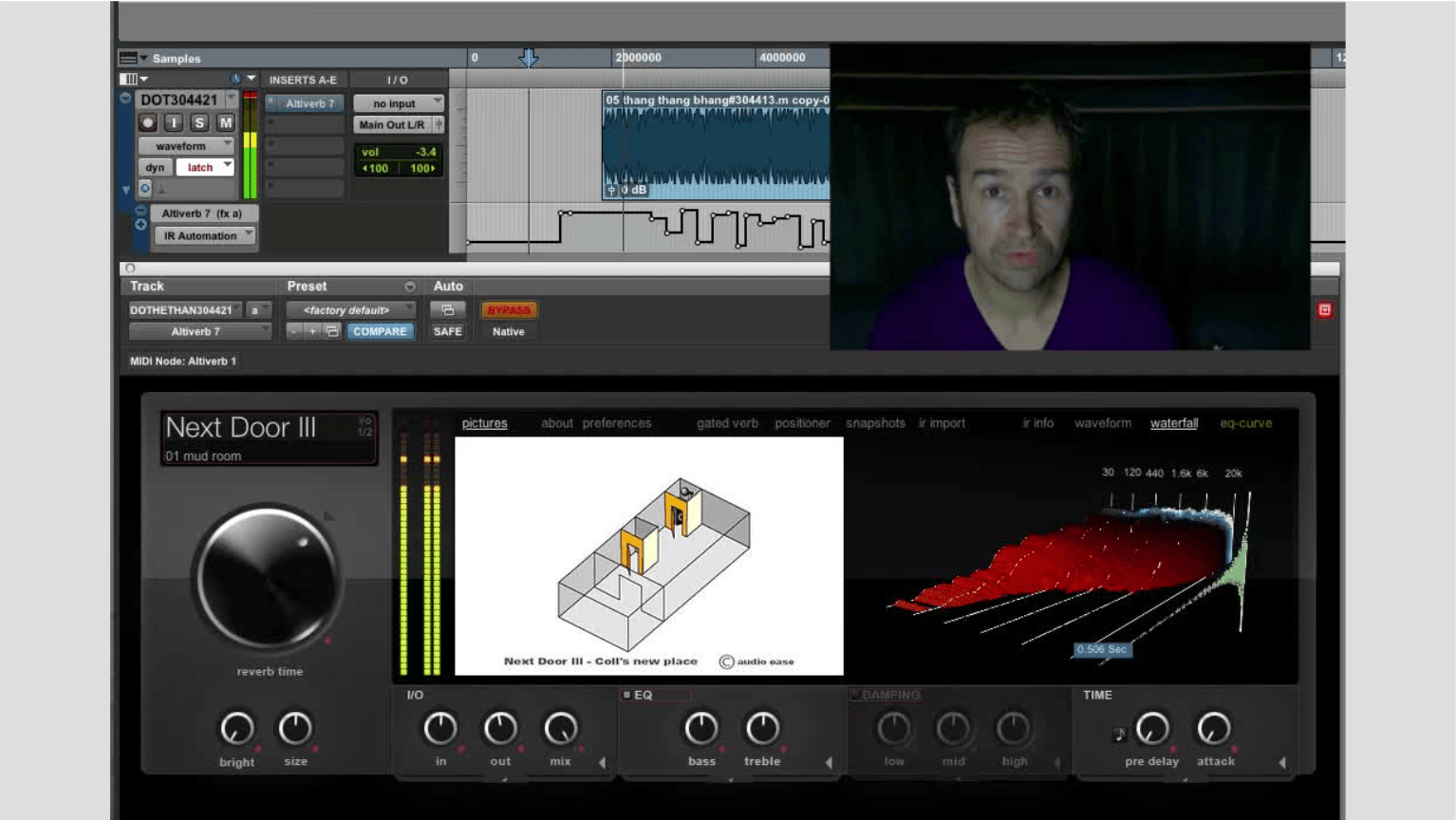Open the insert position 'a' selector
The image size is (1456, 820).
tap(258, 310)
